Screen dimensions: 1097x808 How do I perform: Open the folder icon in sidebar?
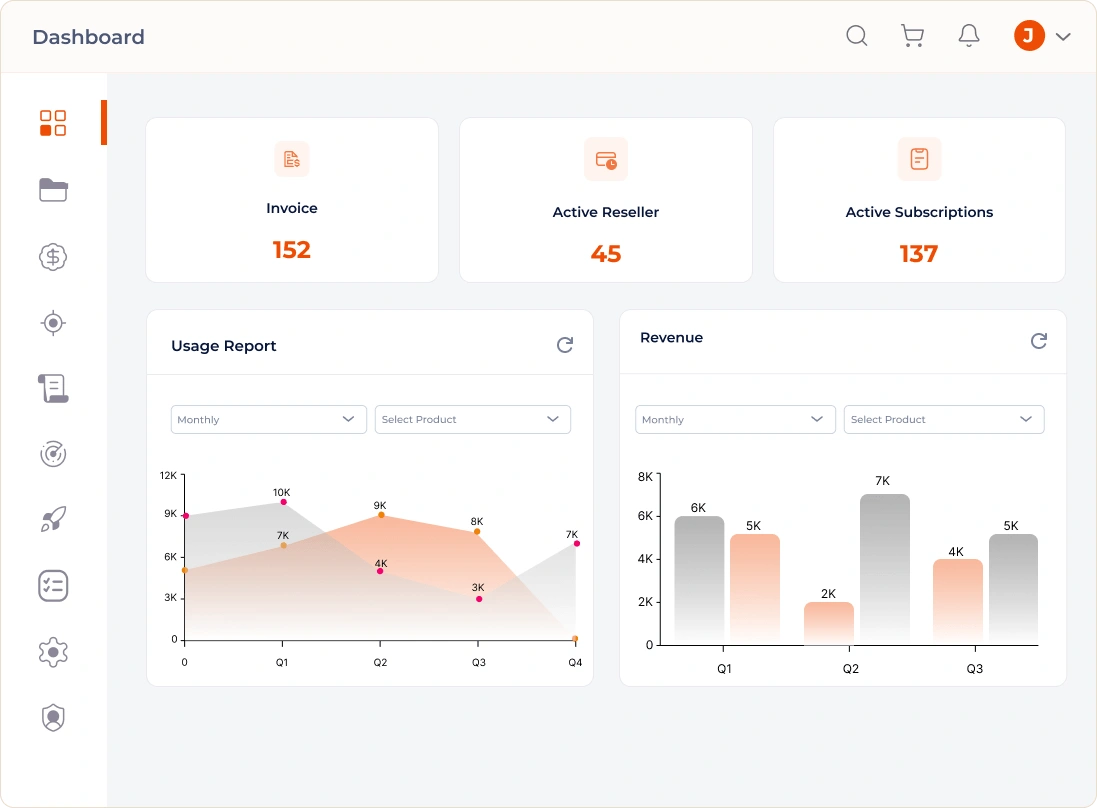[x=53, y=190]
